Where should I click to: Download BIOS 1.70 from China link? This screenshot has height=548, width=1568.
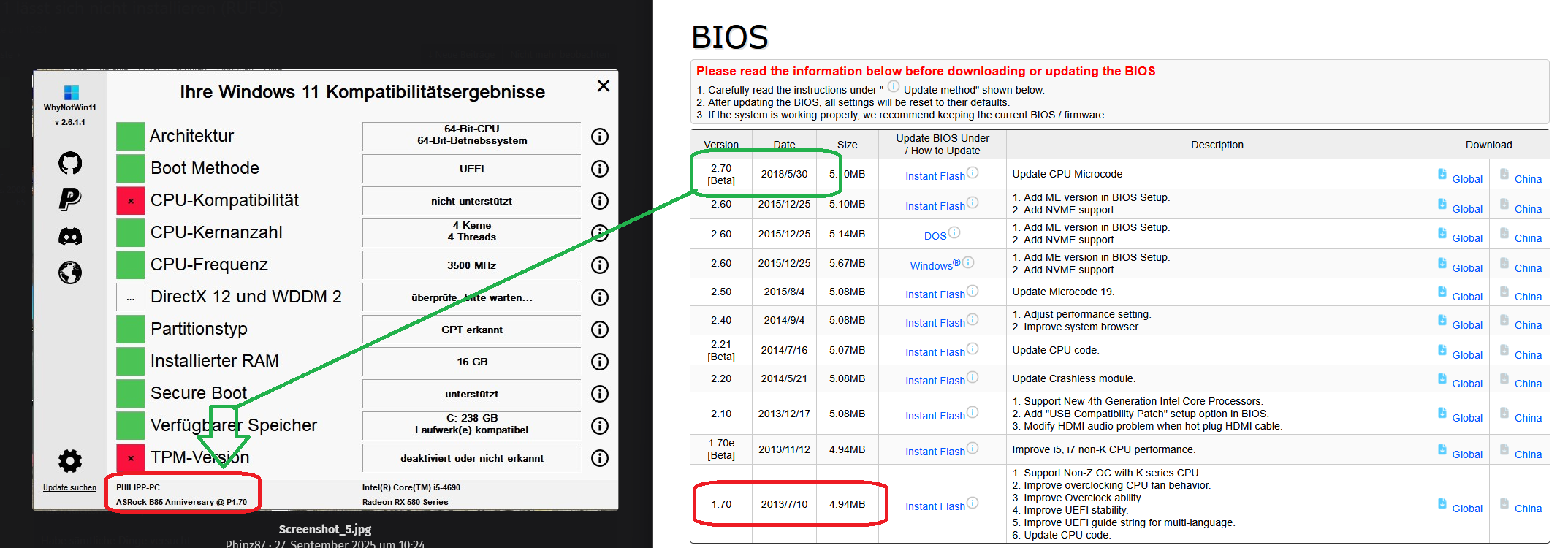tap(1528, 509)
